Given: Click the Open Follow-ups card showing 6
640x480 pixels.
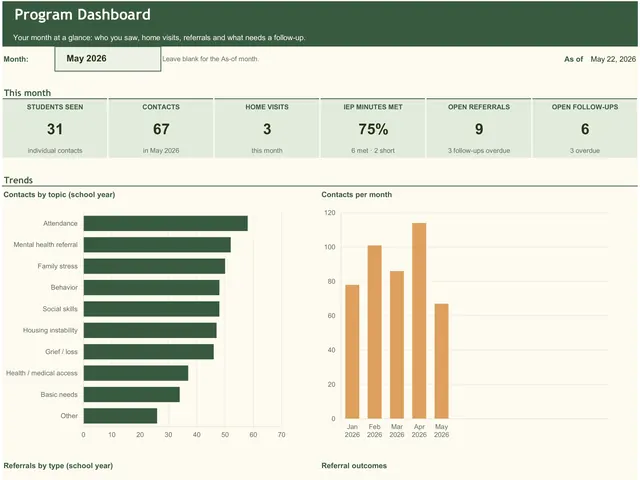Looking at the screenshot, I should (x=585, y=128).
